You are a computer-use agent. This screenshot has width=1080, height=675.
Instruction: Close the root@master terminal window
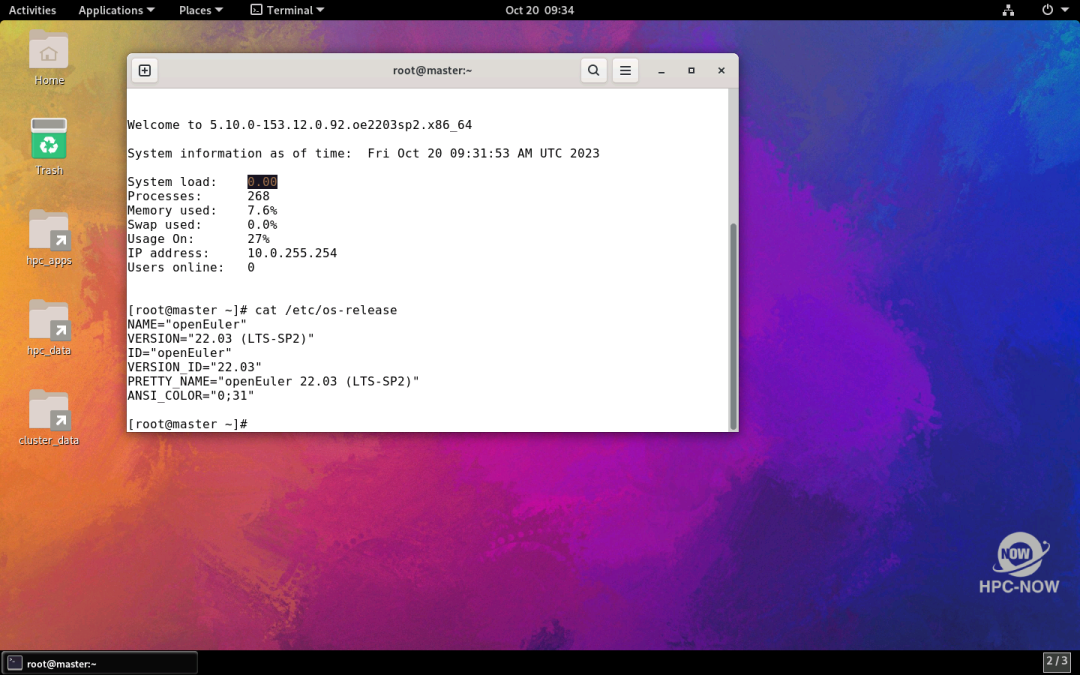point(721,70)
